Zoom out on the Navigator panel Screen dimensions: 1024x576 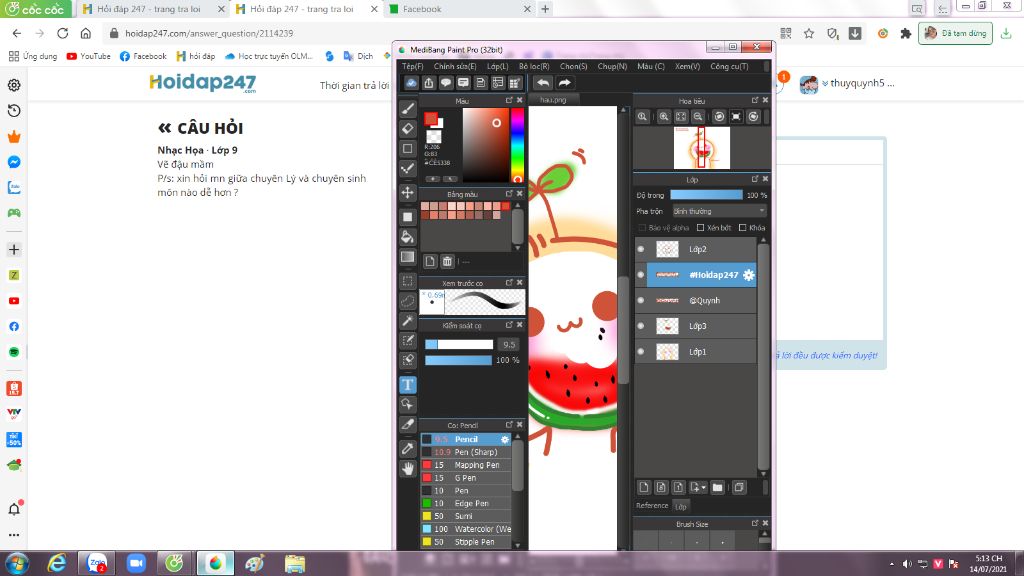(697, 116)
